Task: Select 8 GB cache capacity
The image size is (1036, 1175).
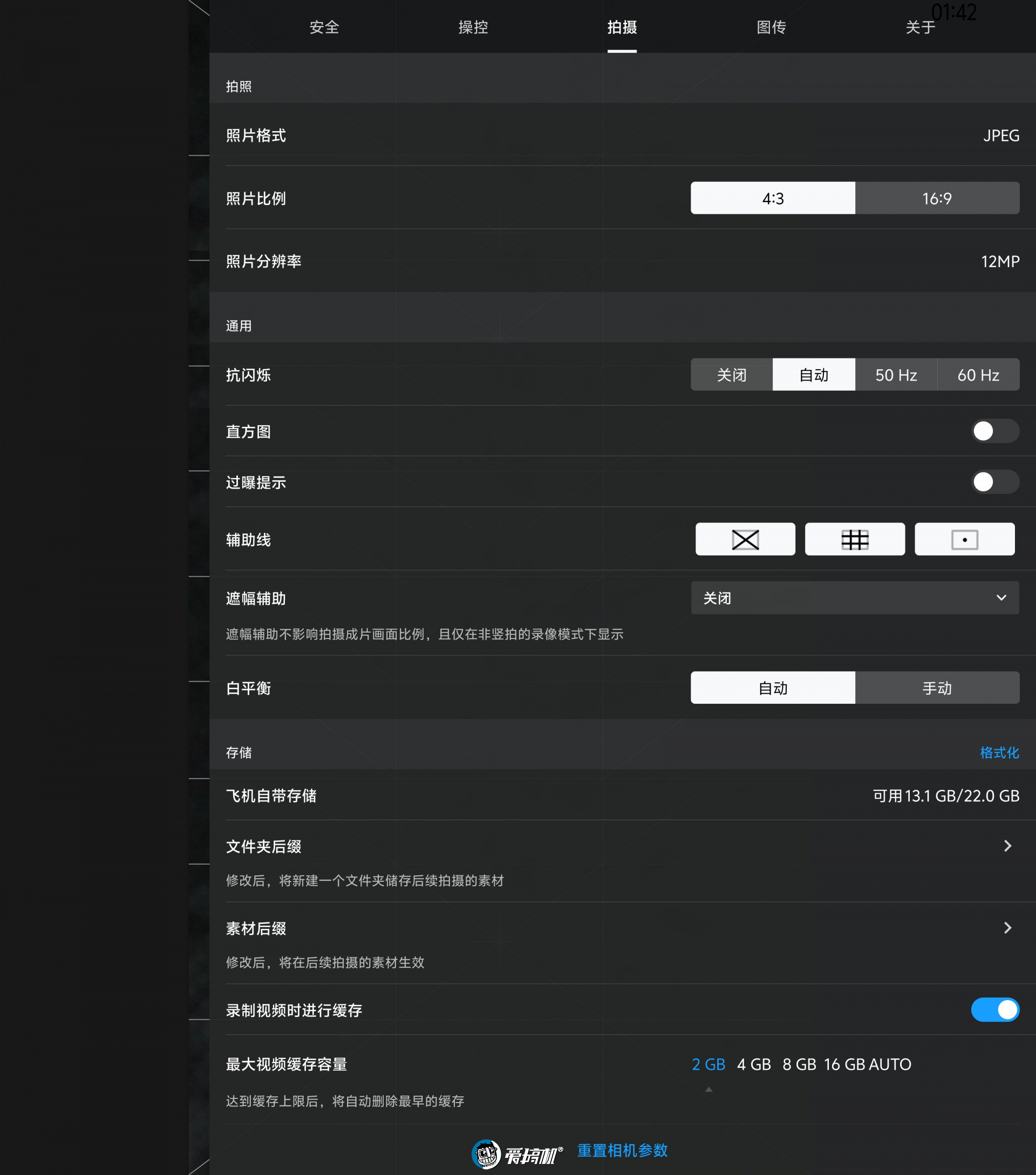Action: [799, 1065]
